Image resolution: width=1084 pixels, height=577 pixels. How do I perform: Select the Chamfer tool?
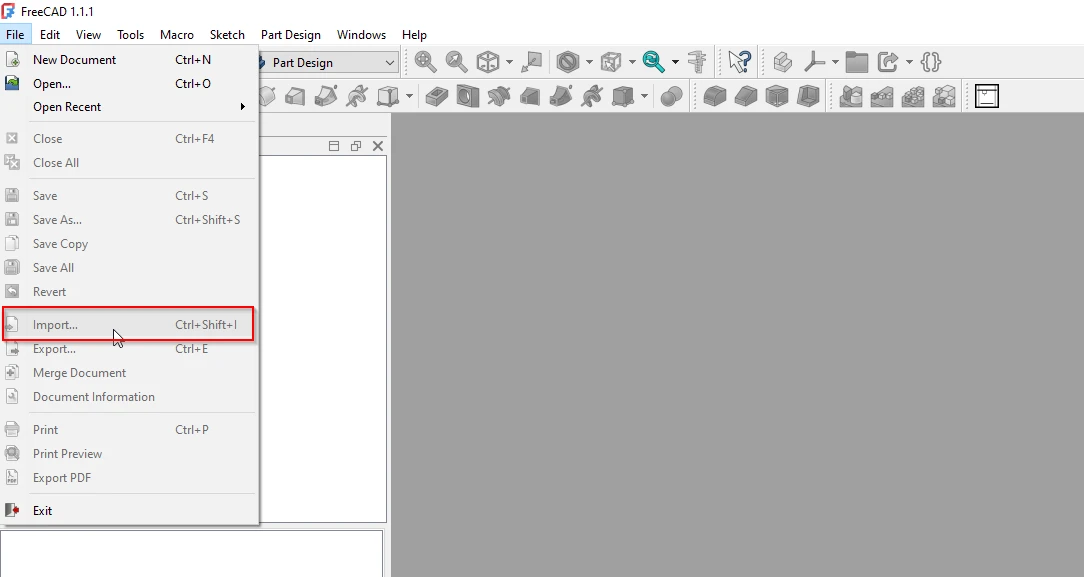point(746,96)
